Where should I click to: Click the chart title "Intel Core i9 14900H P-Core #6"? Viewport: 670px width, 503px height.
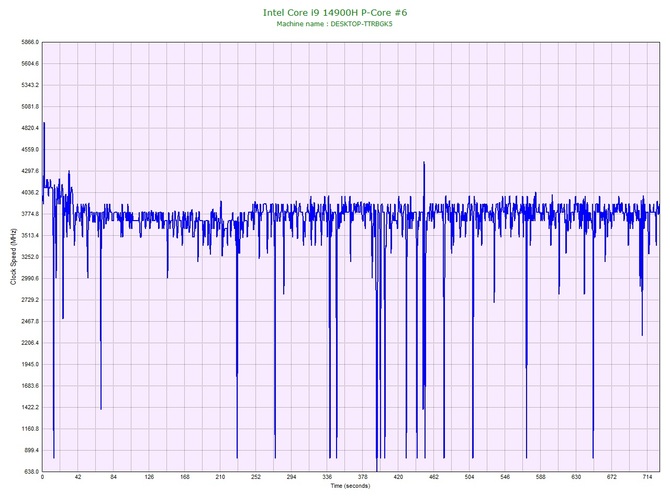tap(335, 12)
